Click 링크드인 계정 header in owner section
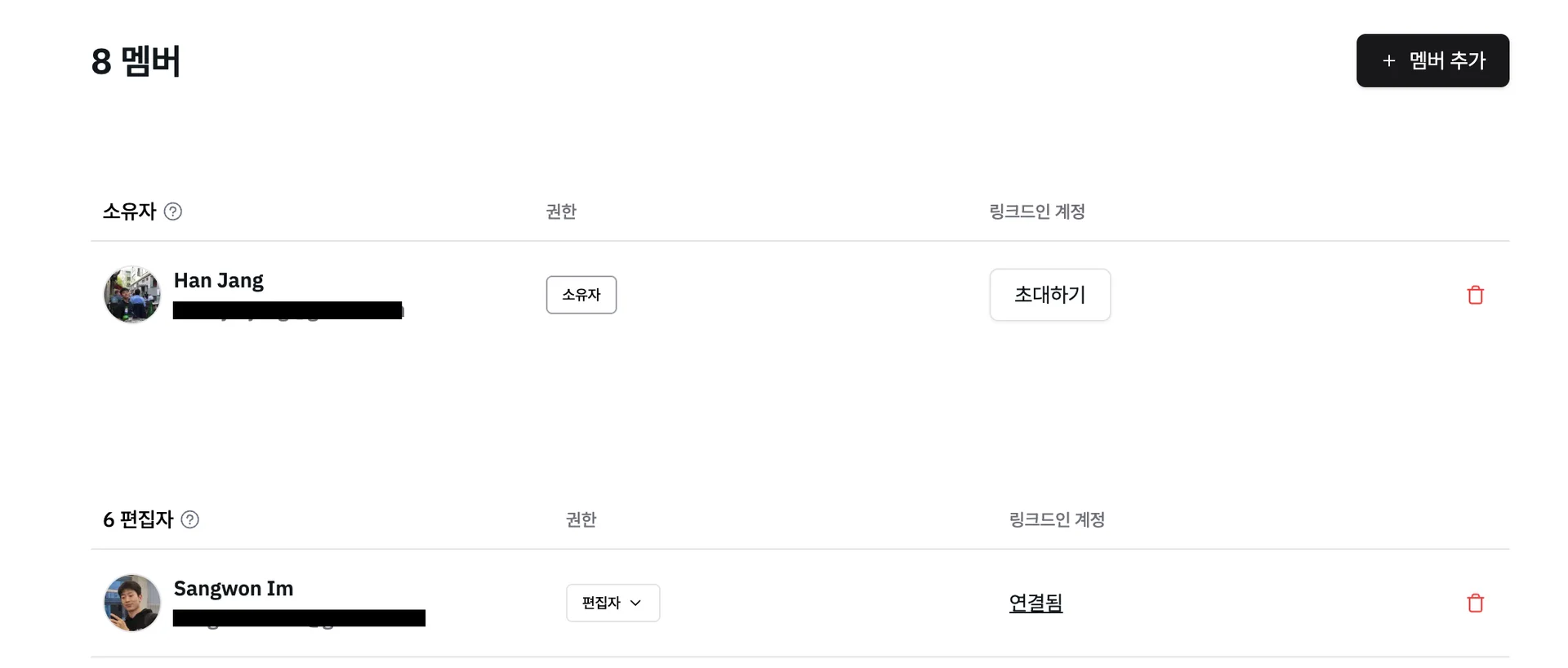The width and height of the screenshot is (1568, 668). [1036, 212]
